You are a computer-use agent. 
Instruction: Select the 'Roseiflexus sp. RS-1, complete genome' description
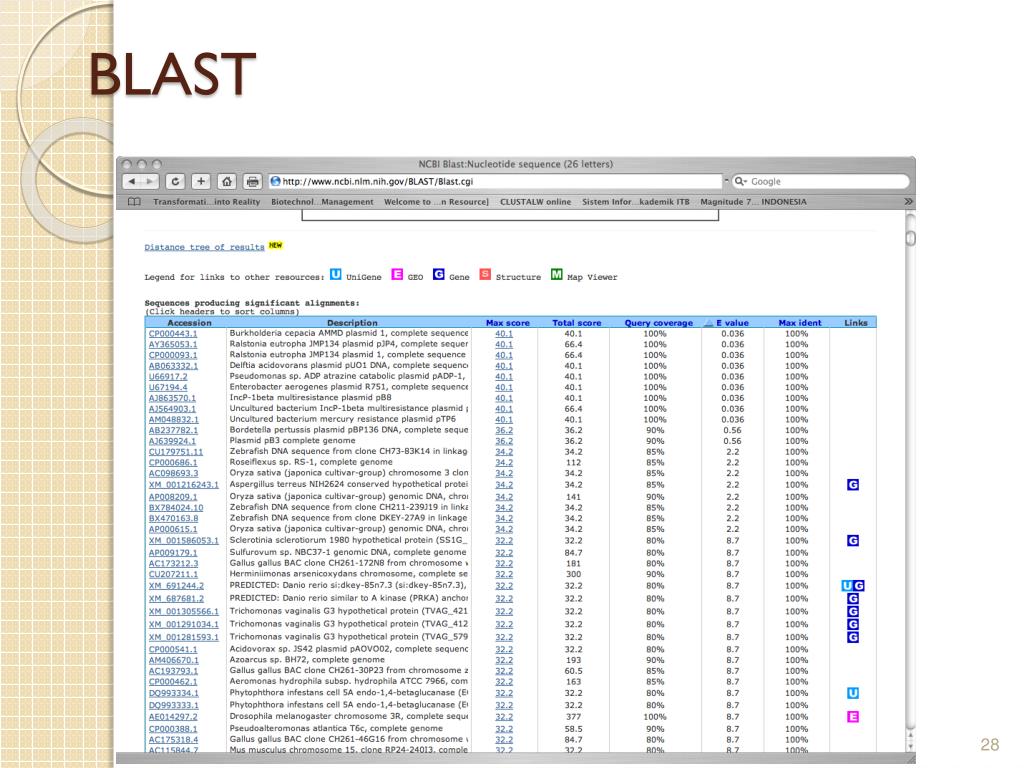[x=311, y=462]
